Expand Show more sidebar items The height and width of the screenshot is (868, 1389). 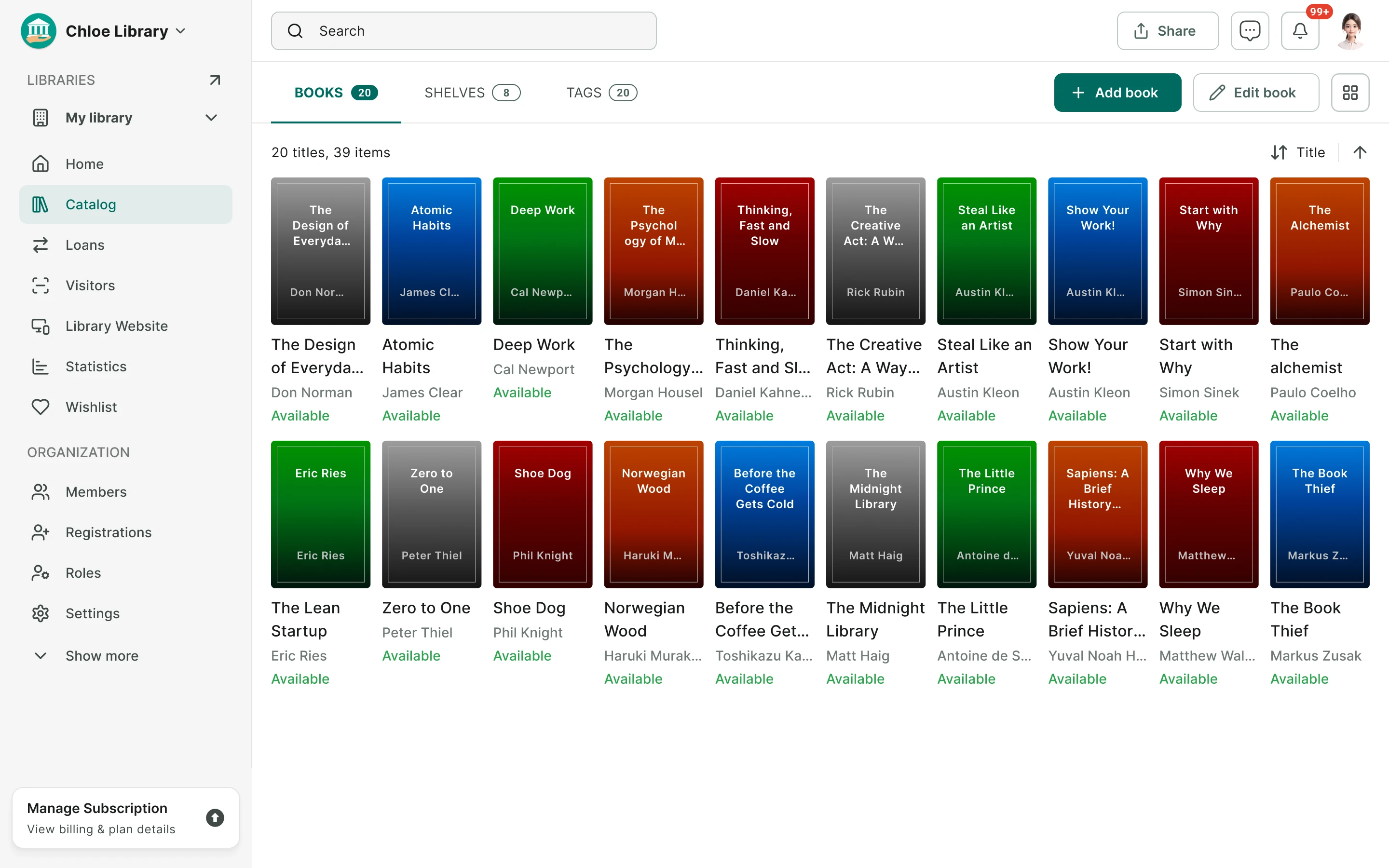126,656
